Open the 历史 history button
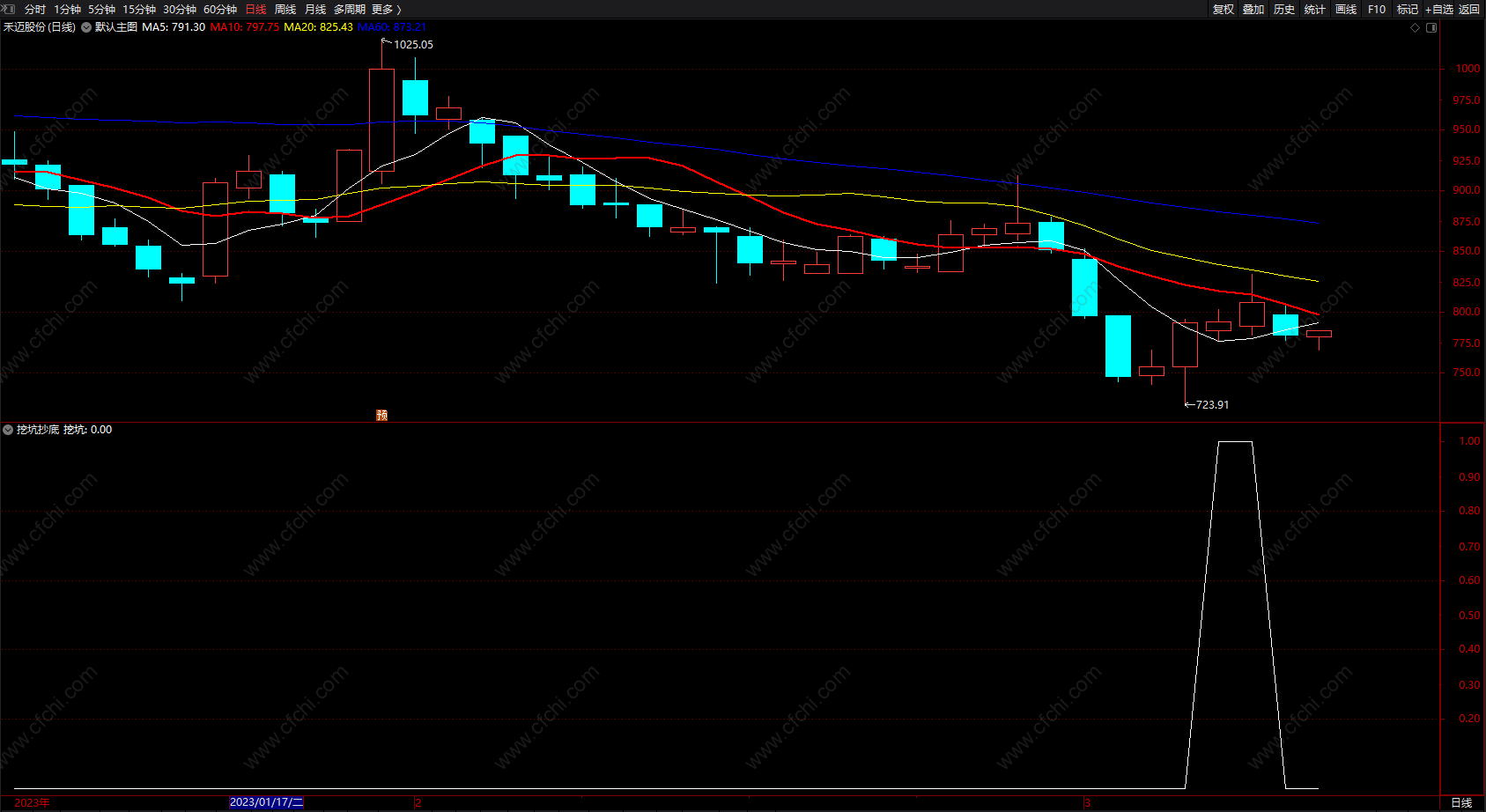Viewport: 1486px width, 812px height. (x=1284, y=10)
